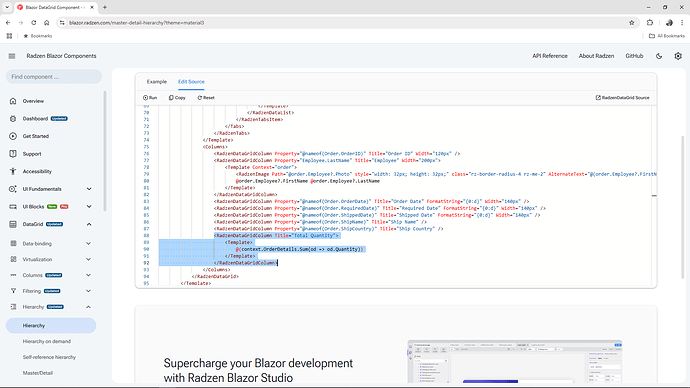Image resolution: width=690 pixels, height=388 pixels.
Task: Expand Filtering submenu chevron
Action: (x=88, y=291)
